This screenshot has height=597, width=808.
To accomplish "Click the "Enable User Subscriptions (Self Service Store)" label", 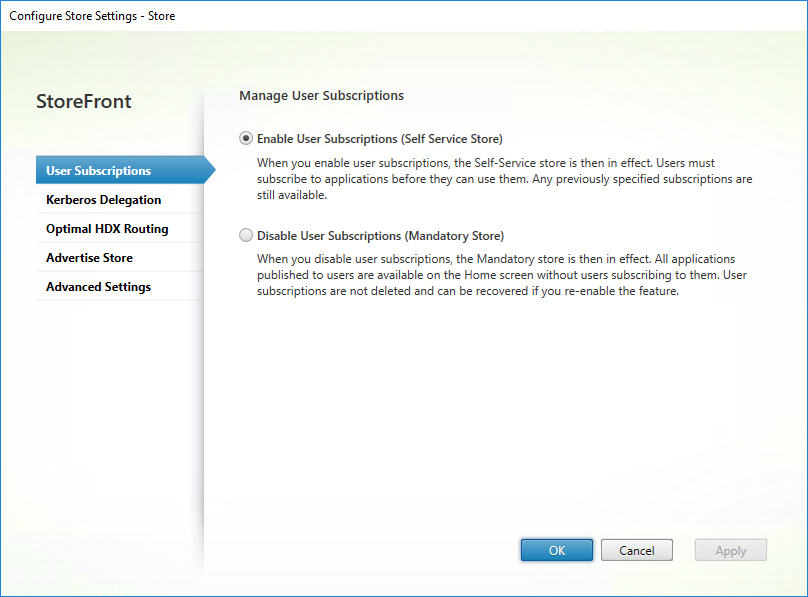I will click(x=379, y=139).
